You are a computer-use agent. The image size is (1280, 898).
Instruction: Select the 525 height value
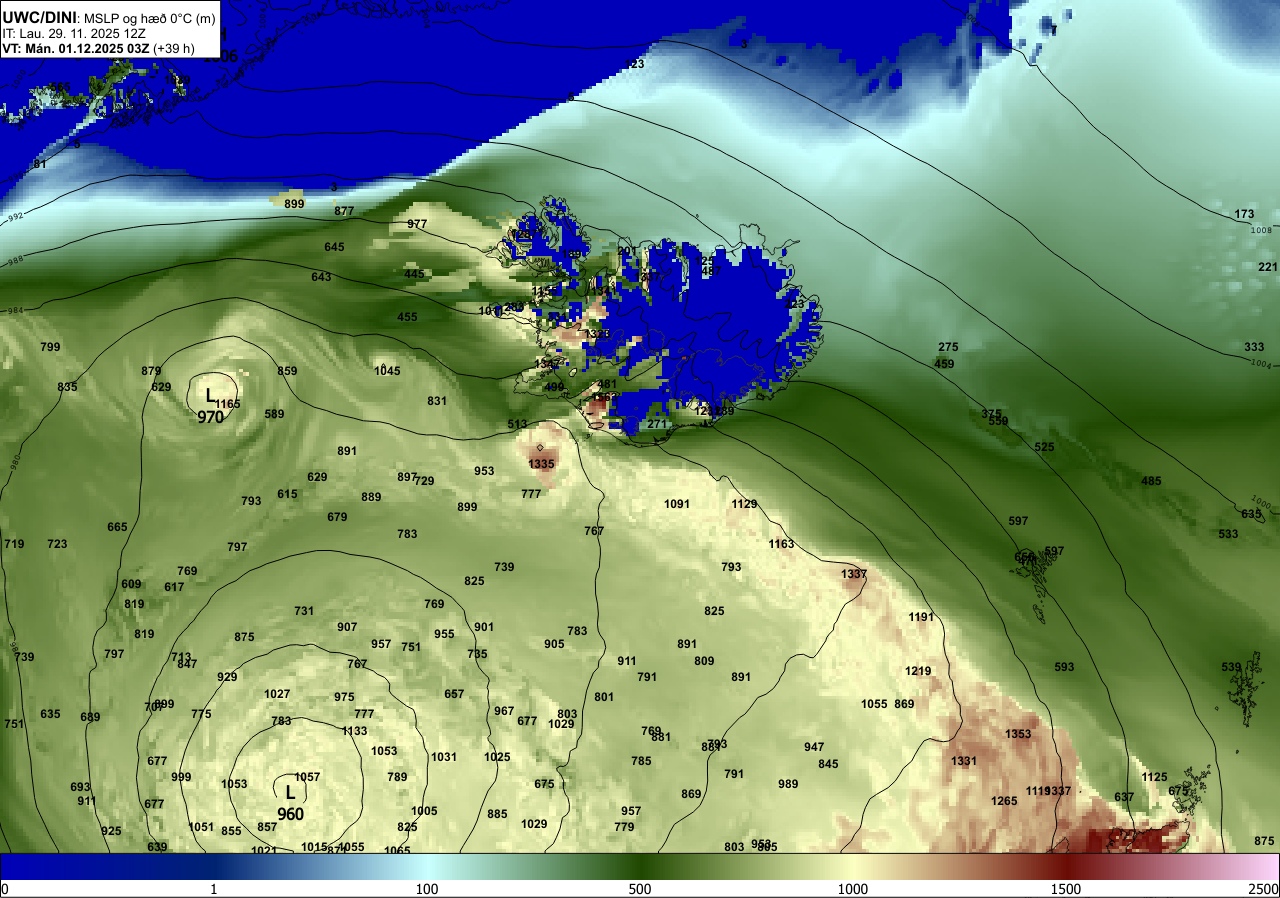click(x=1045, y=447)
